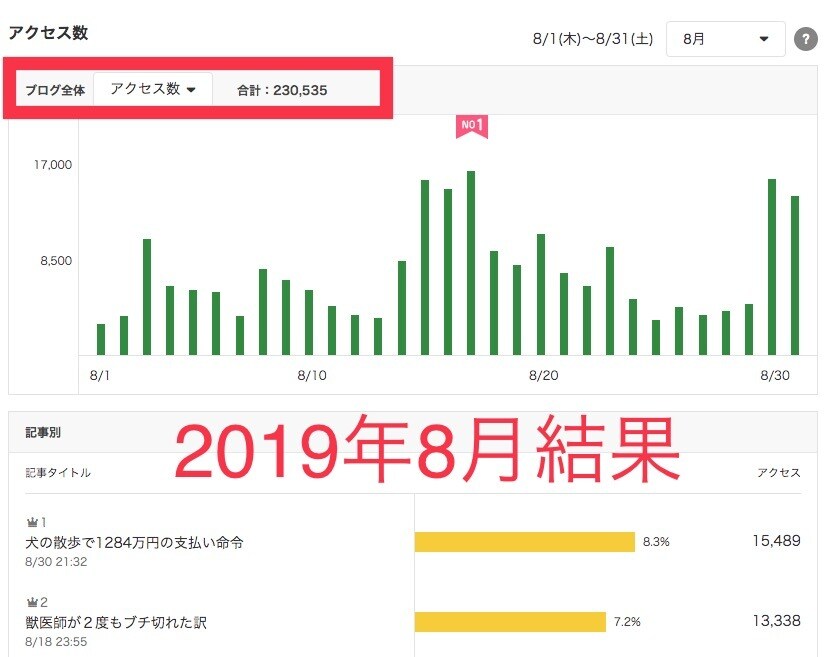The width and height of the screenshot is (829, 657).
Task: Click the access count 15,489
Action: (776, 541)
